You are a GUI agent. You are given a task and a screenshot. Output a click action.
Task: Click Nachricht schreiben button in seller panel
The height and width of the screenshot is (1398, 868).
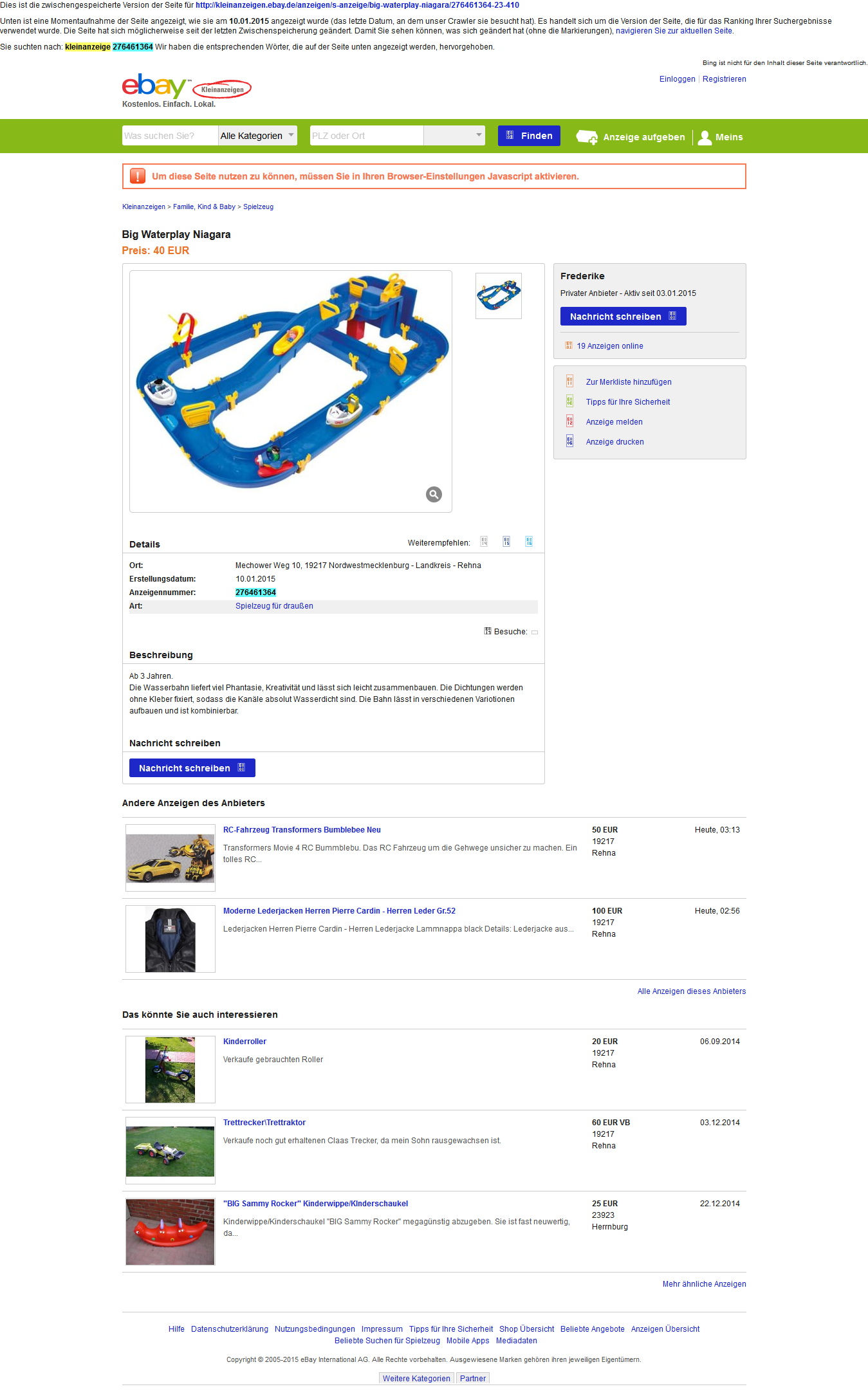623,317
